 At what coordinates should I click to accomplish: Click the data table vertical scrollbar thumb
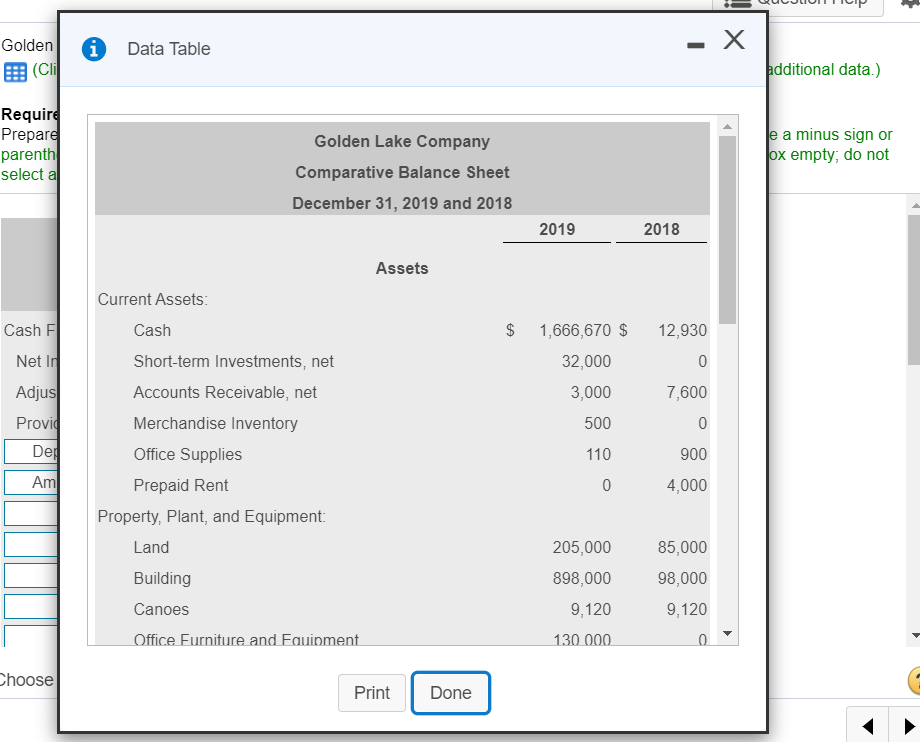point(728,230)
